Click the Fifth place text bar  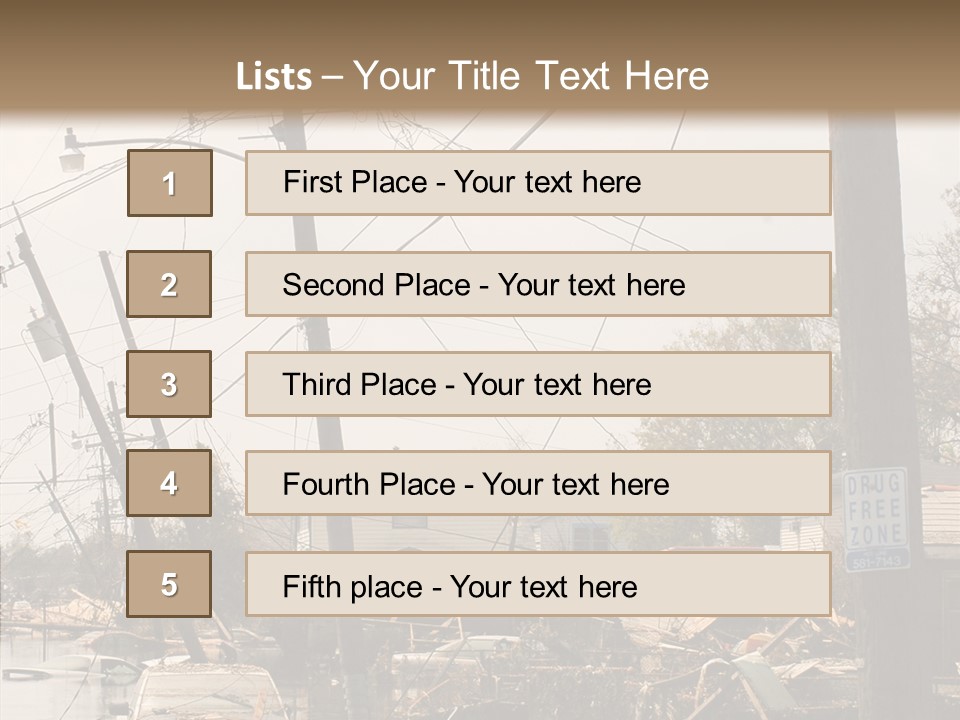tap(538, 585)
